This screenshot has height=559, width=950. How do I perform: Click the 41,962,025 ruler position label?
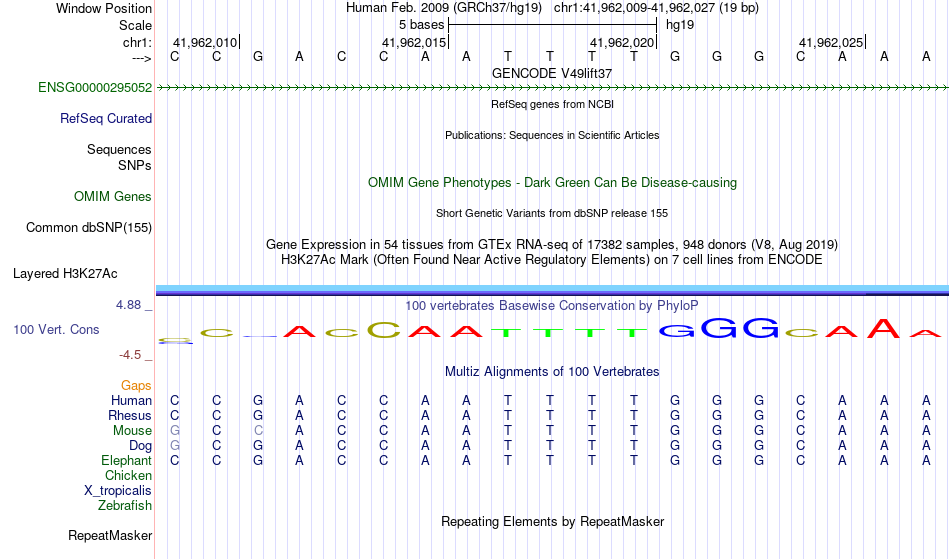point(831,43)
